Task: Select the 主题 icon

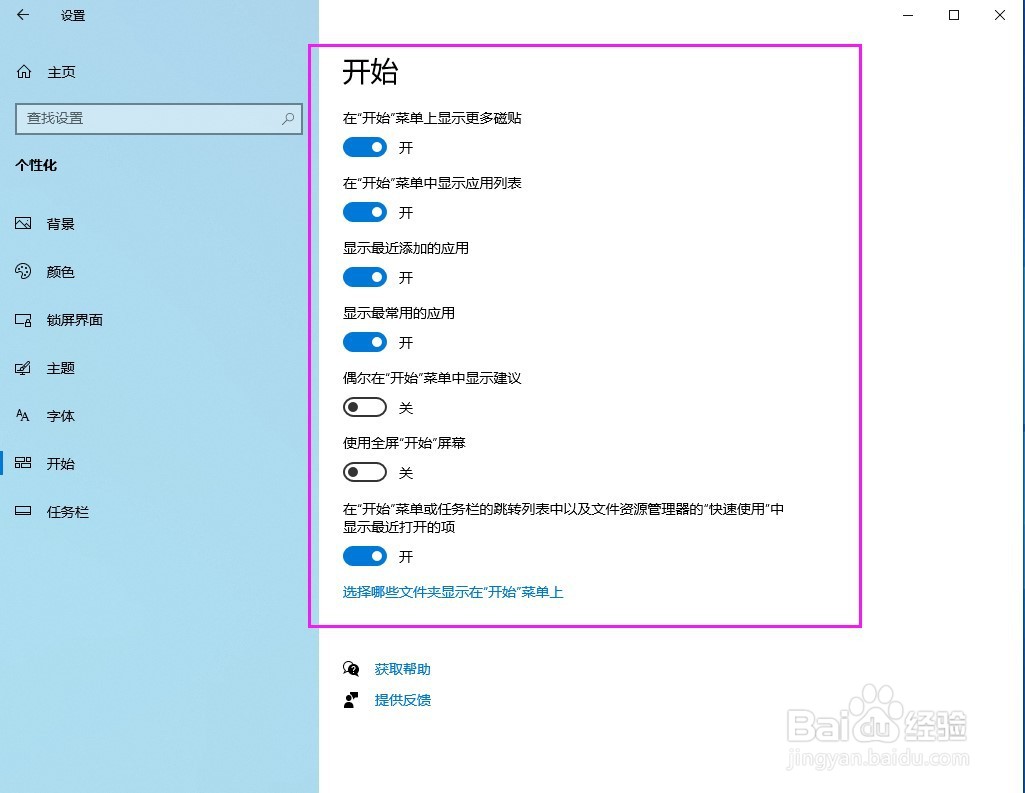Action: click(23, 368)
